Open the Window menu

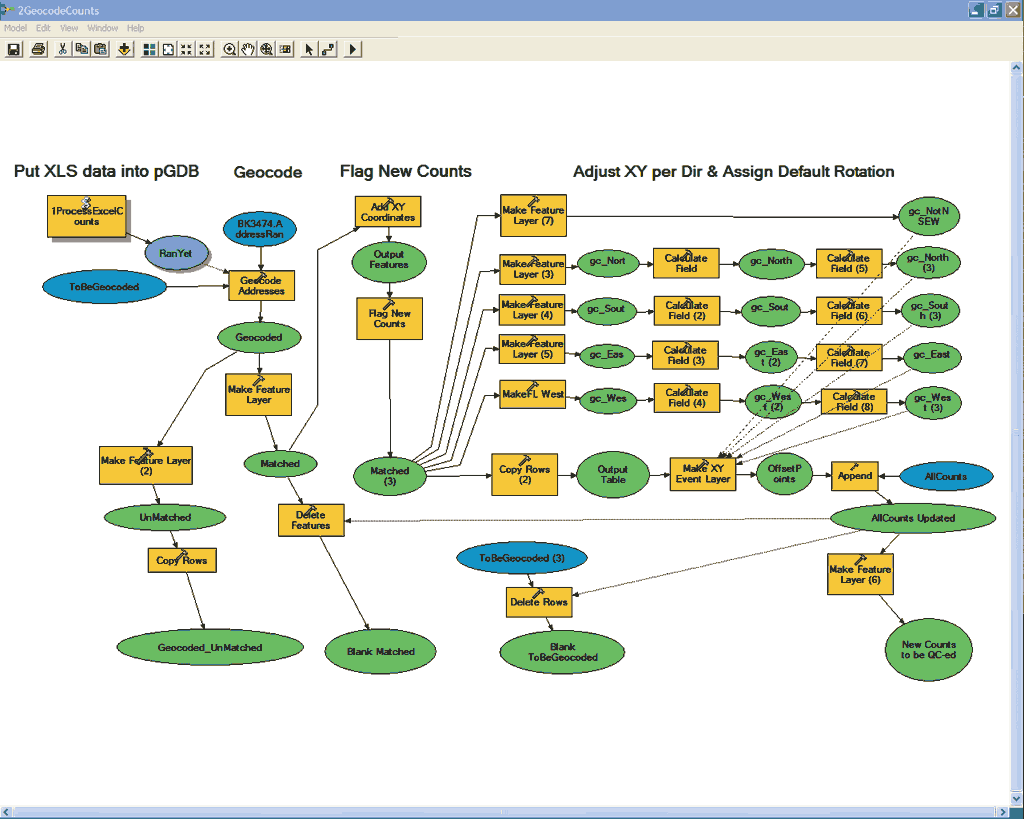(103, 28)
